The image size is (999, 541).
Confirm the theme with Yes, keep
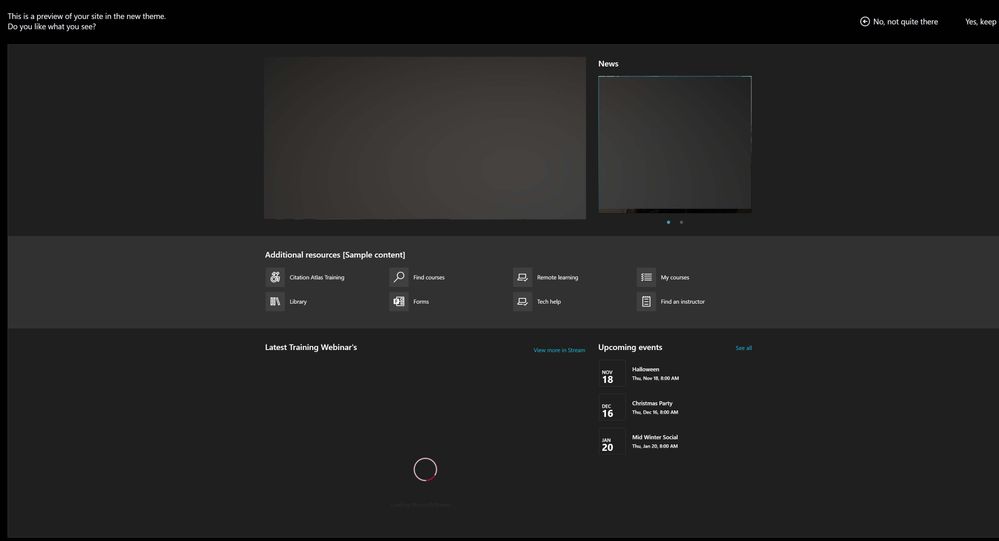pos(981,22)
